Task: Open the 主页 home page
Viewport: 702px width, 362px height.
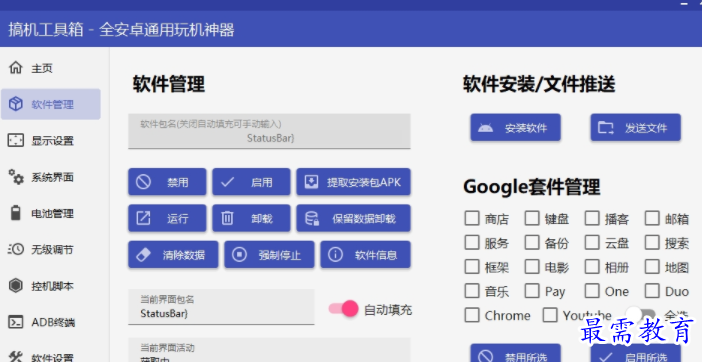Action: tap(50, 68)
